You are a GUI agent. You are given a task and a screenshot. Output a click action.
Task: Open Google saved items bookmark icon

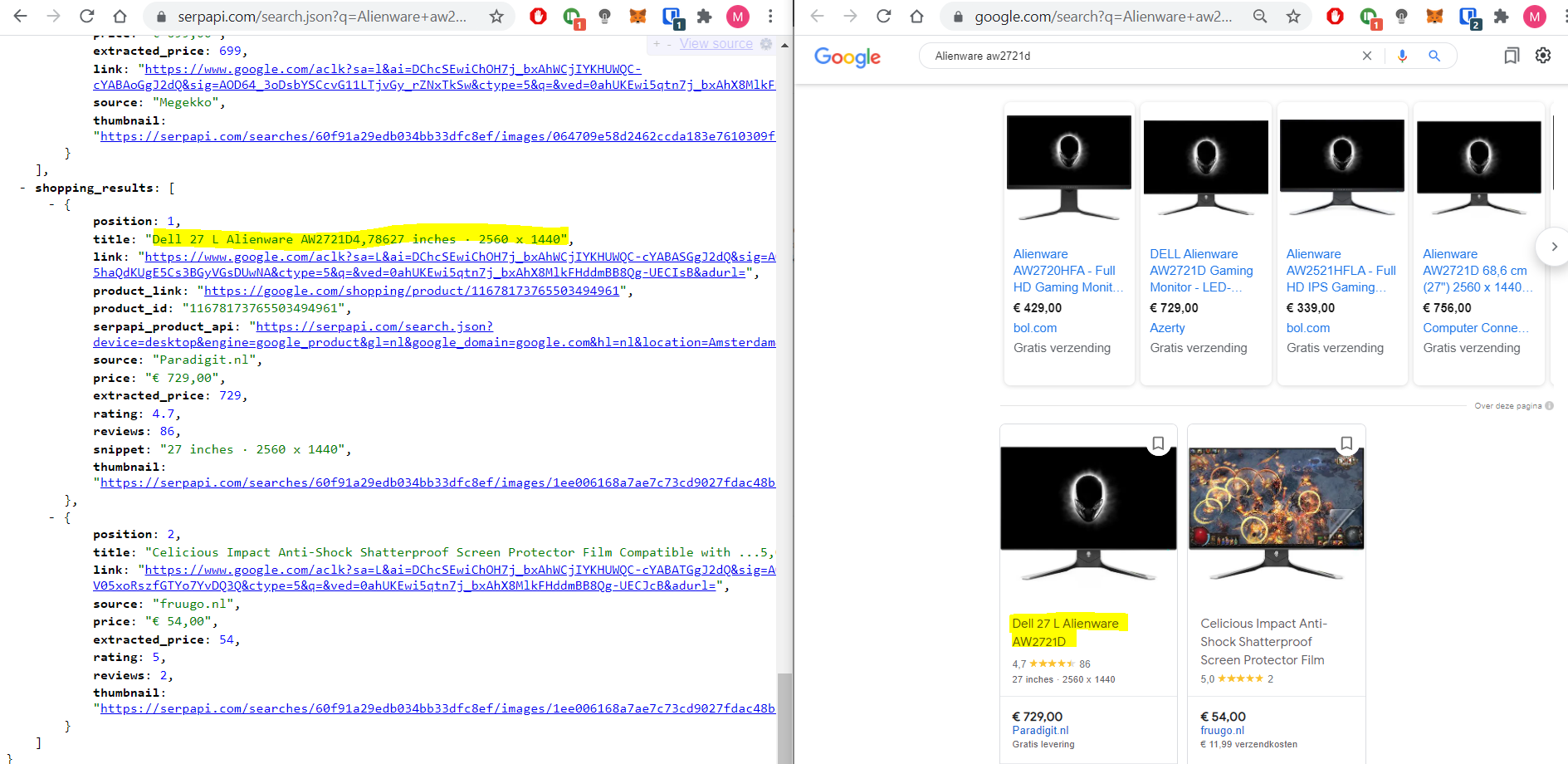pyautogui.click(x=1512, y=56)
